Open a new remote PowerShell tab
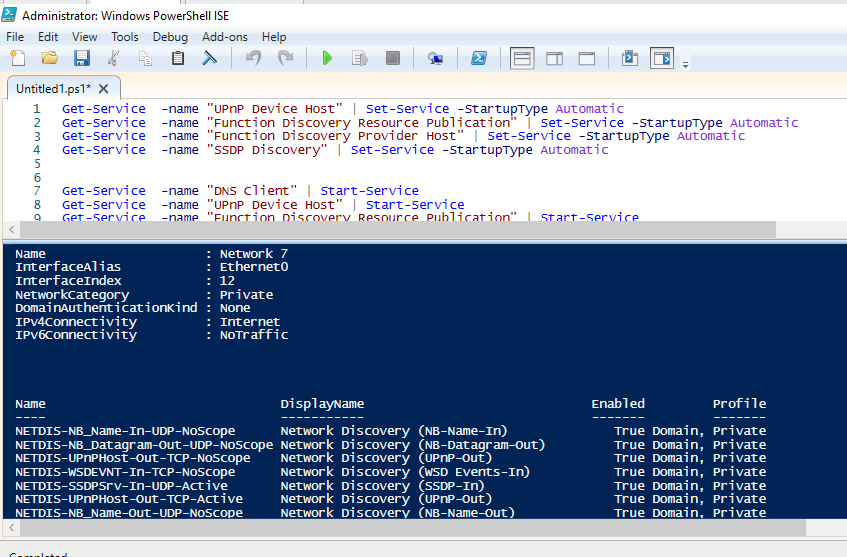This screenshot has height=557, width=847. tap(435, 58)
